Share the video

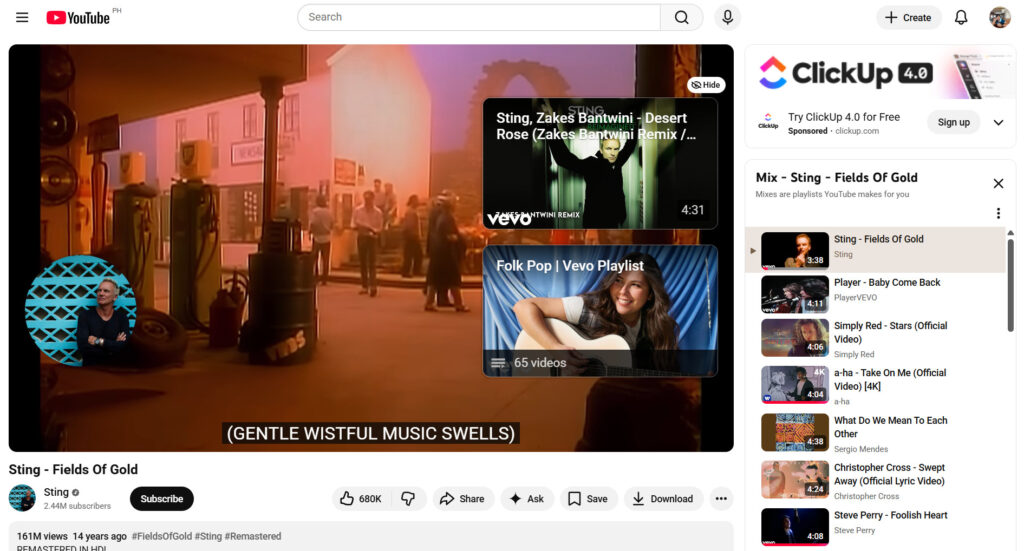pyautogui.click(x=462, y=499)
